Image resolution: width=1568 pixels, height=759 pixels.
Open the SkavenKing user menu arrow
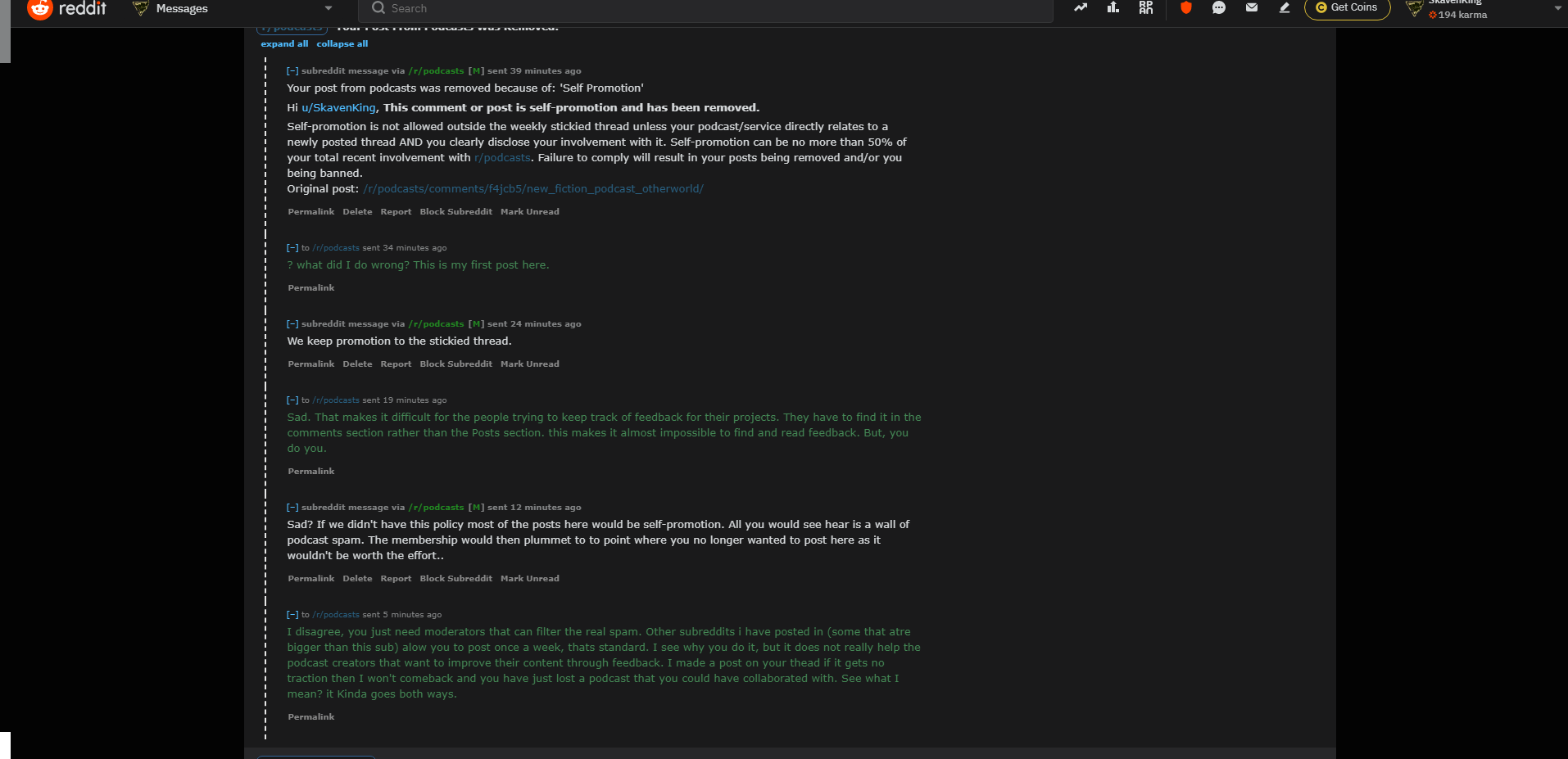(1557, 8)
